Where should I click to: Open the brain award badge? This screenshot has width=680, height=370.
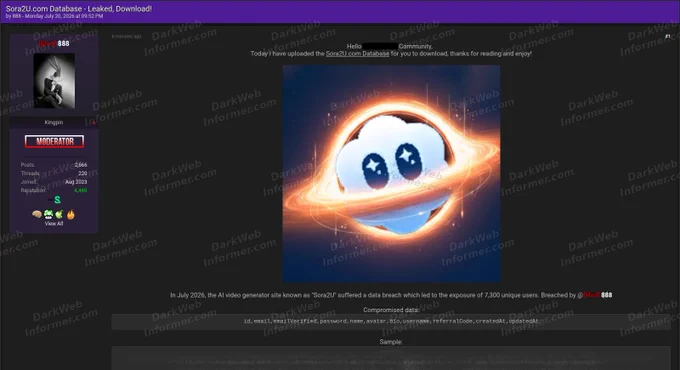pos(37,214)
